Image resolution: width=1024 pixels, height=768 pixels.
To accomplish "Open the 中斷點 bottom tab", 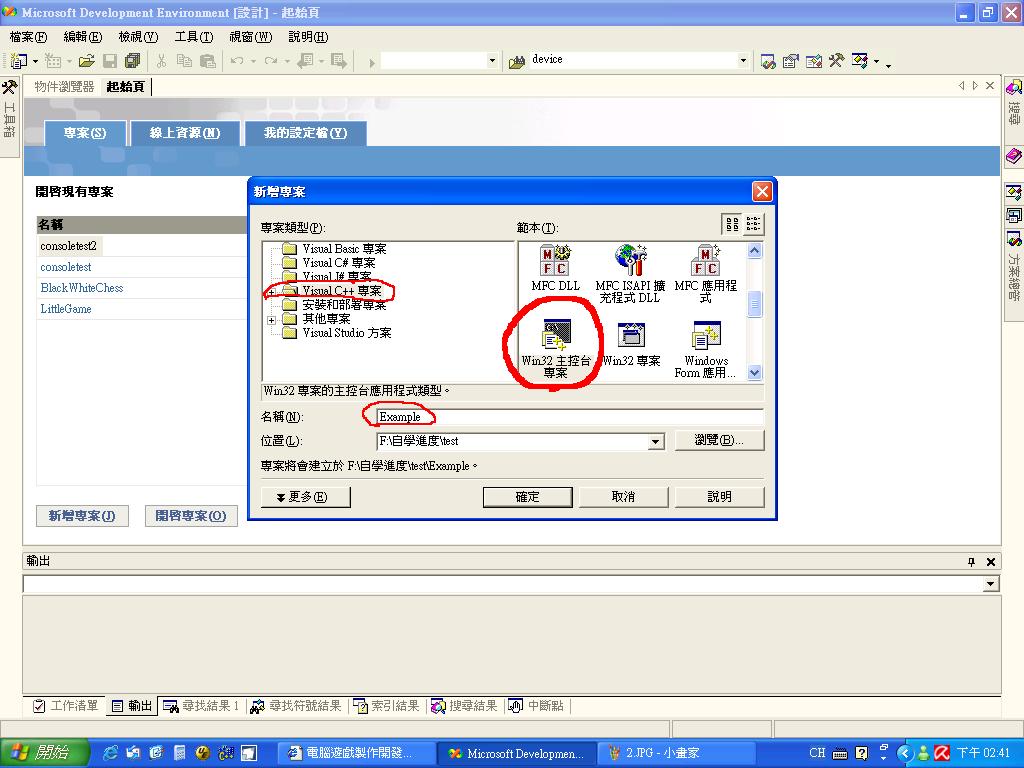I will 536,706.
